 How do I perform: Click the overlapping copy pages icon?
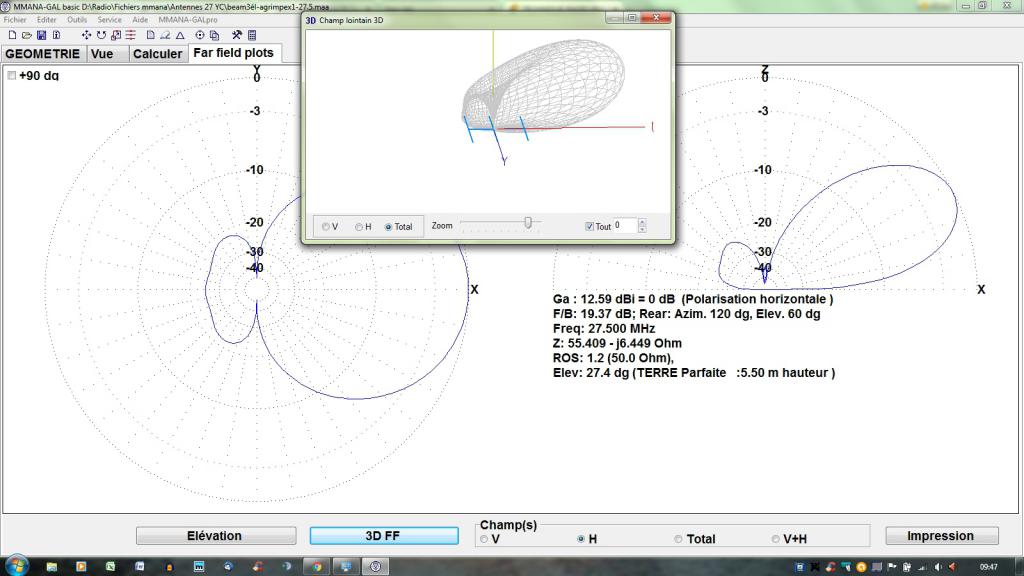[214, 35]
